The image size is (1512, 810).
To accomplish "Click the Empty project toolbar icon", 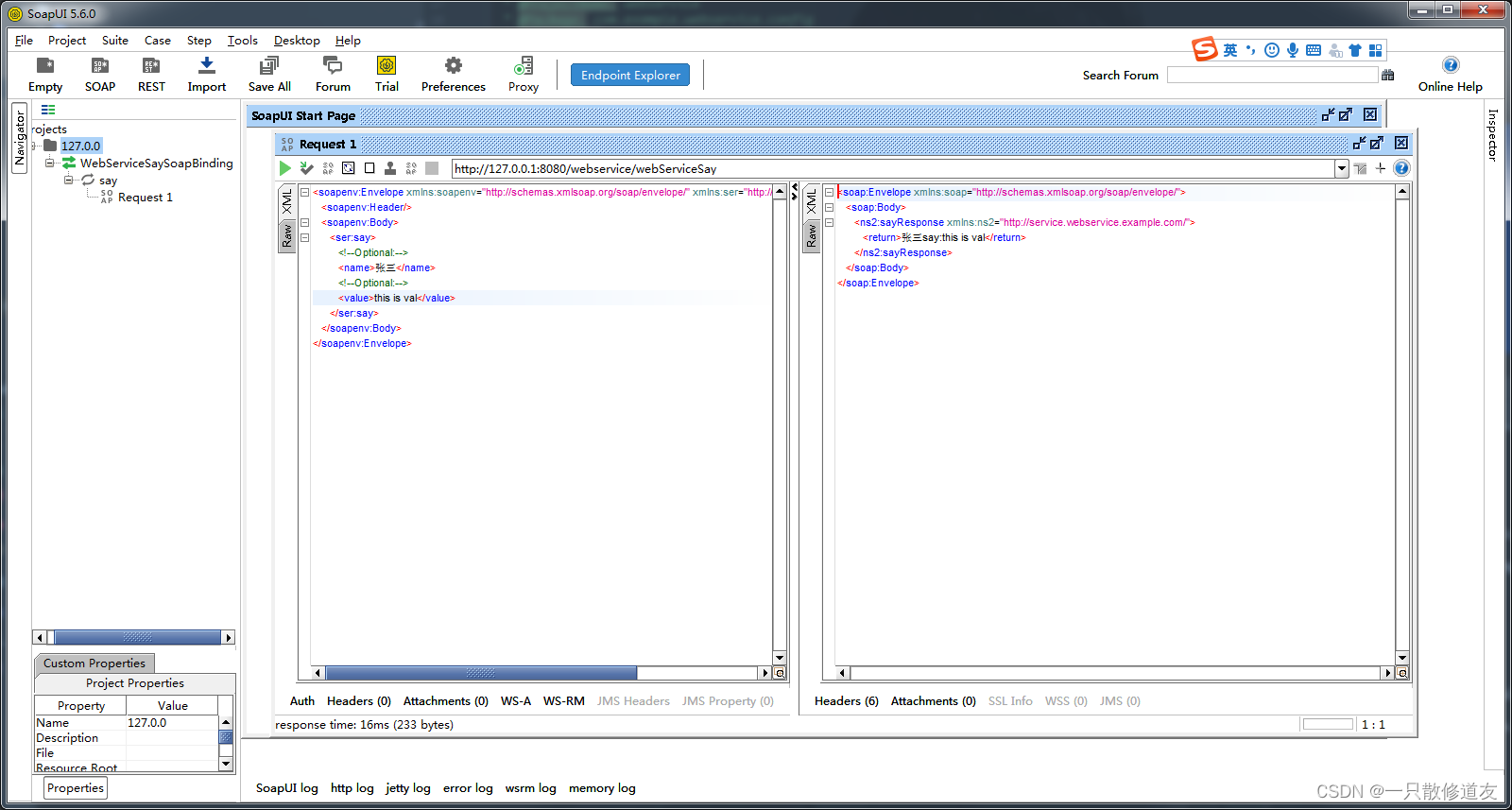I will point(45,65).
